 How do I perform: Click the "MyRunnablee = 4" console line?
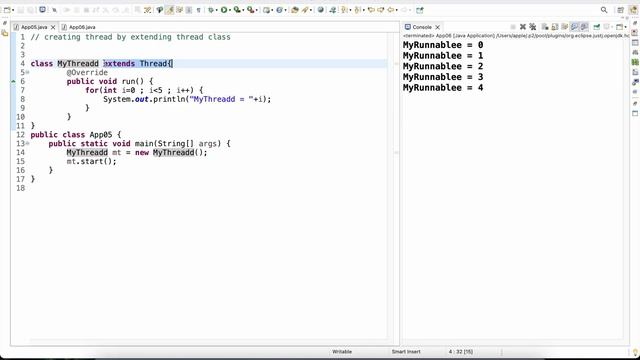(443, 87)
